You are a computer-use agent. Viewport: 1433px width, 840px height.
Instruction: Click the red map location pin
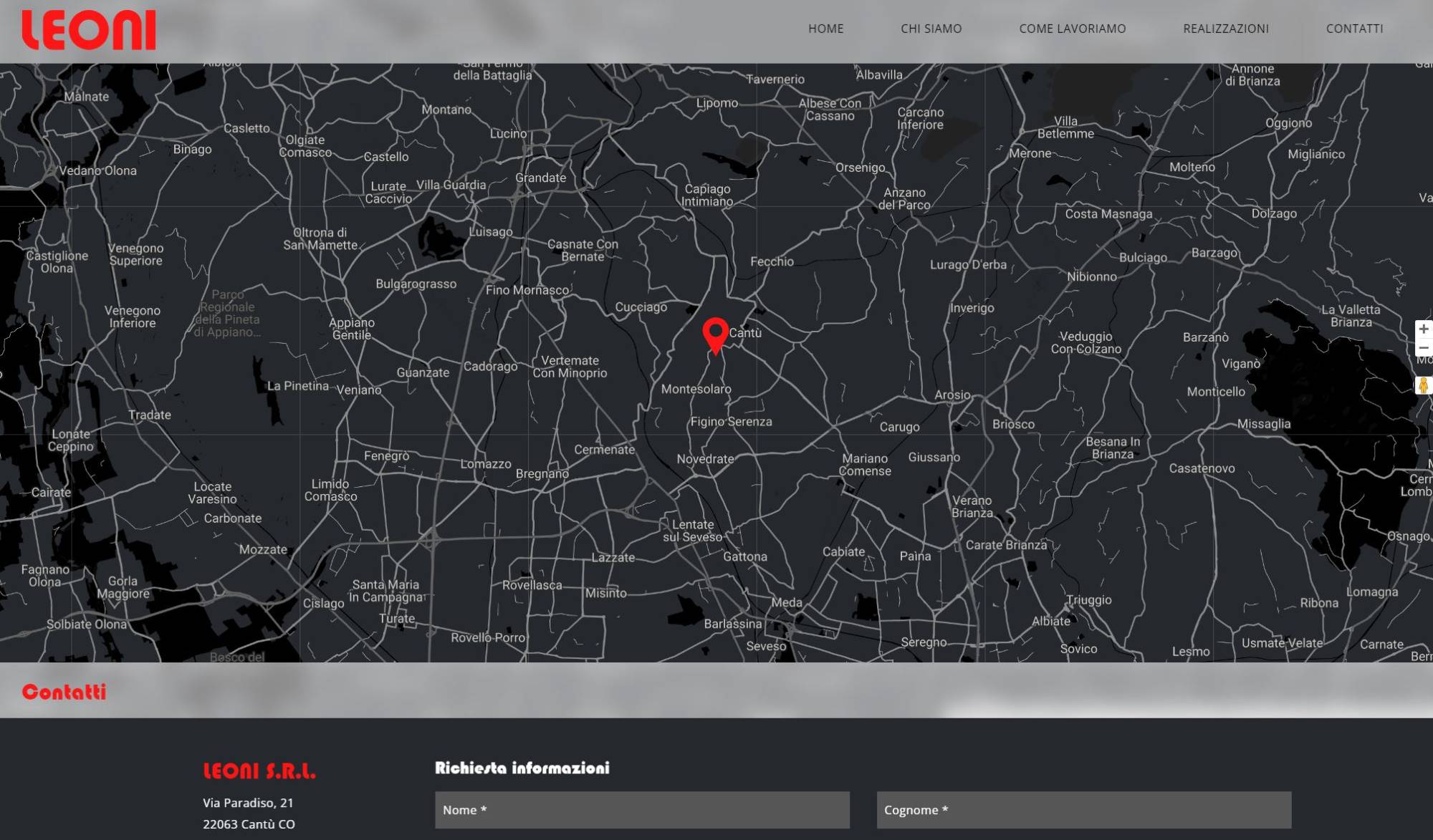click(x=715, y=335)
